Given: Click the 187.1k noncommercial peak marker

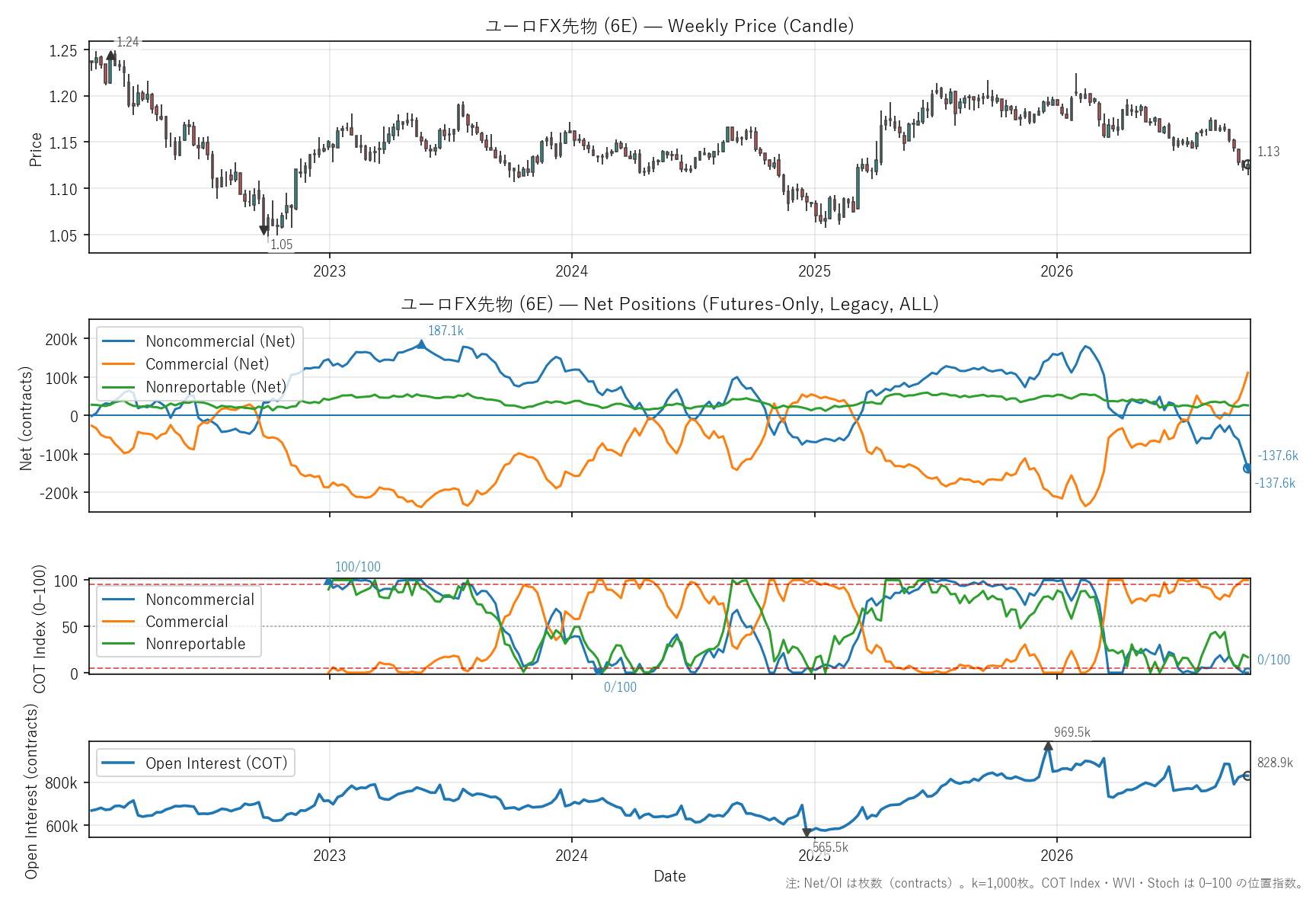Looking at the screenshot, I should tap(421, 344).
